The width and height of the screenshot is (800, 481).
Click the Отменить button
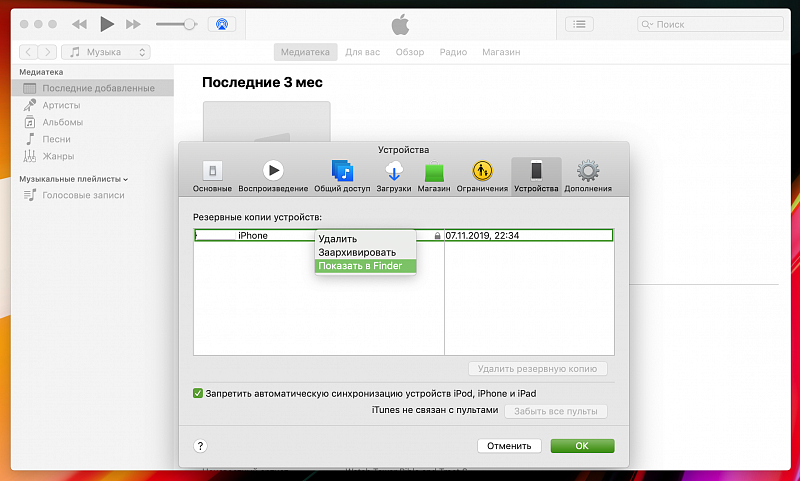coord(510,446)
